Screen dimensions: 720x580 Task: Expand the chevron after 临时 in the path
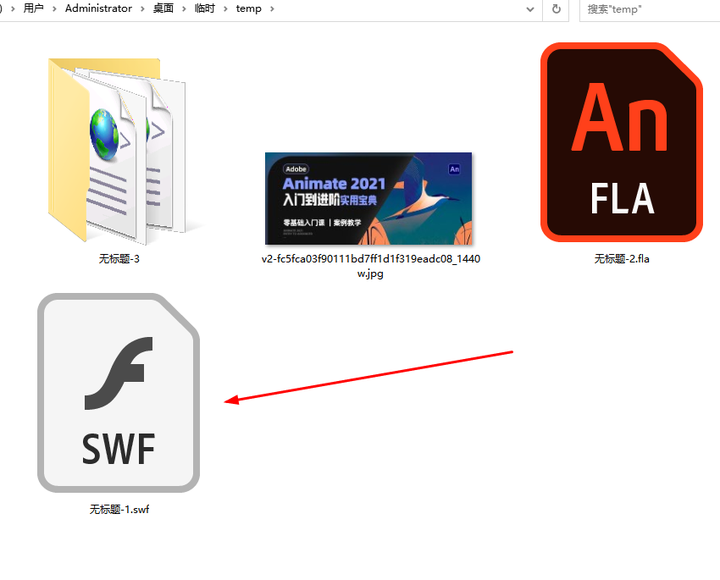click(225, 9)
